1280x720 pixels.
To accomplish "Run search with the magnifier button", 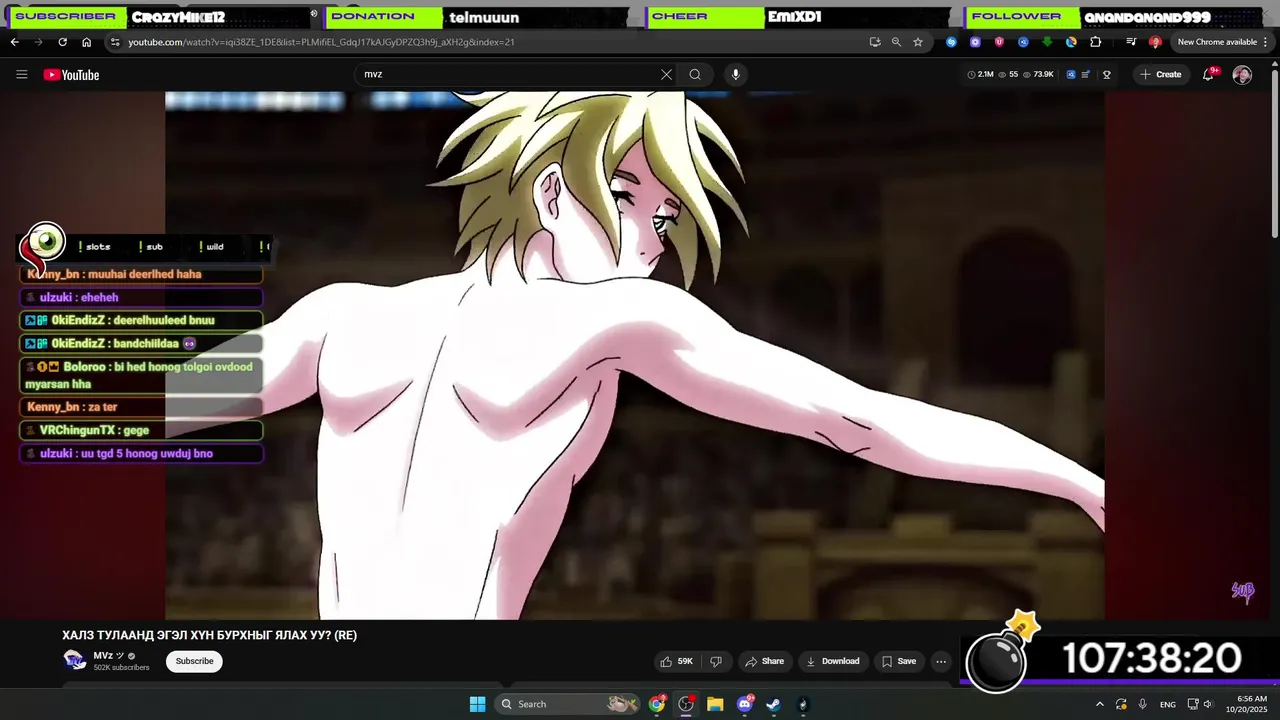I will point(695,74).
